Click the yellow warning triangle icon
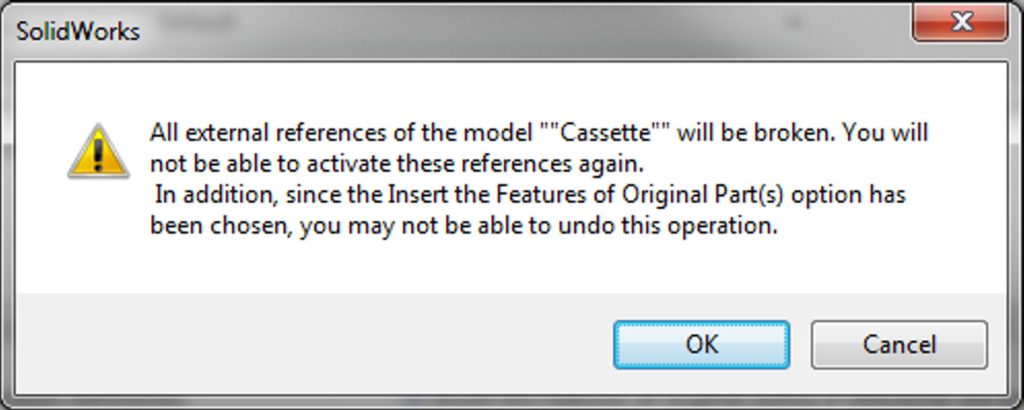 pos(99,151)
